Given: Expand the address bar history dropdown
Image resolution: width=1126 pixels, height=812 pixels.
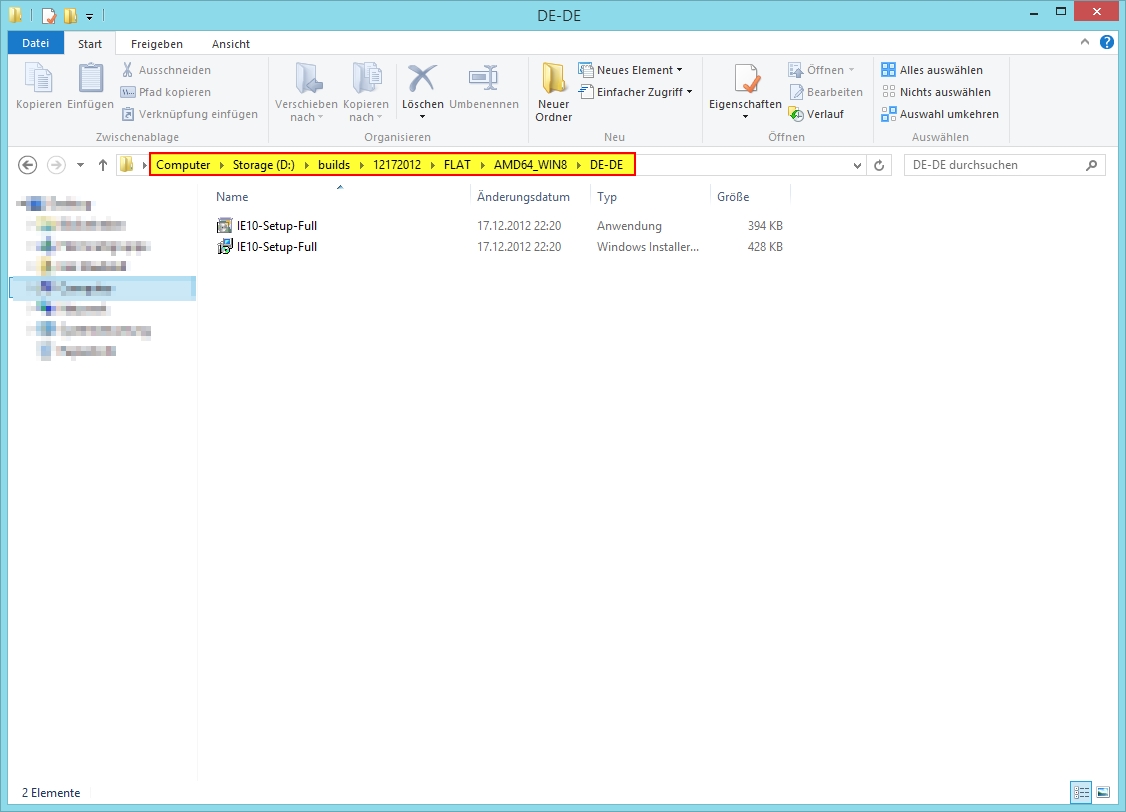Looking at the screenshot, I should [x=857, y=165].
